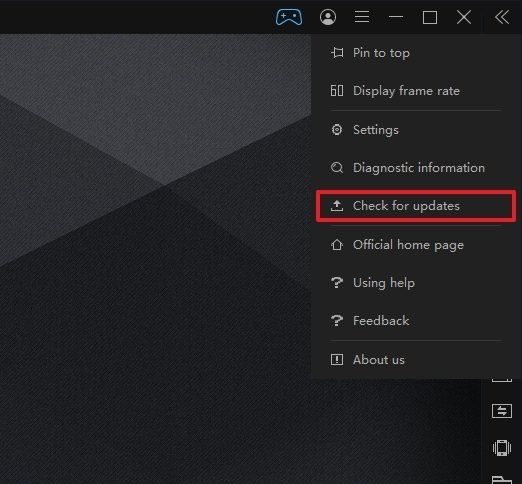Click the house icon for home page
Image resolution: width=522 pixels, height=484 pixels.
pos(337,245)
